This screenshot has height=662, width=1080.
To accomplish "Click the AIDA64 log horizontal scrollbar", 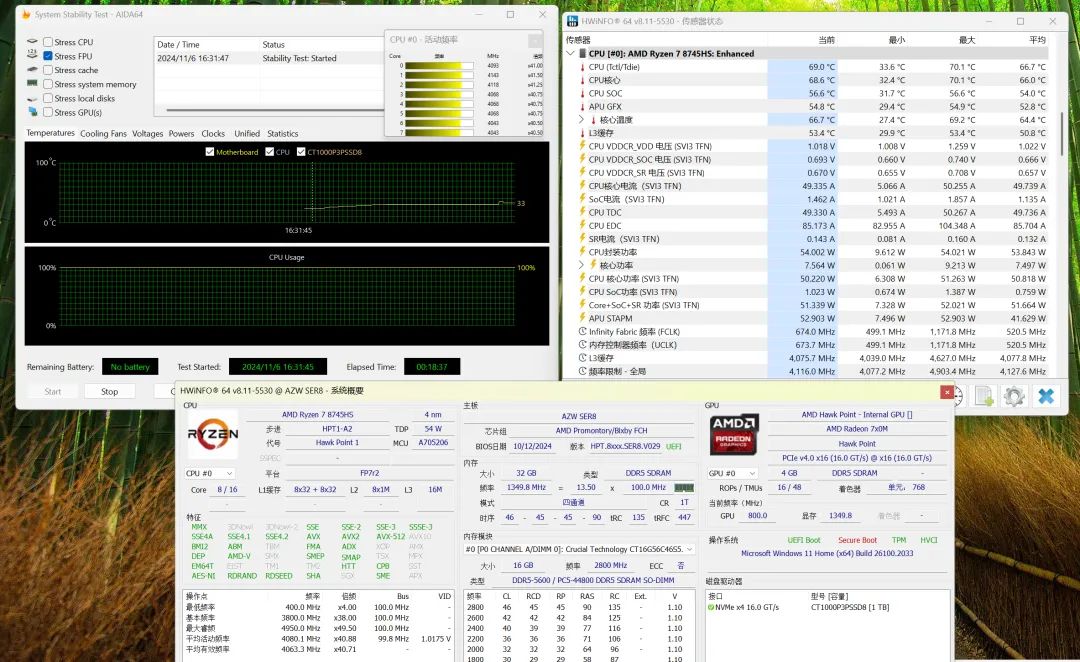I will tap(274, 110).
